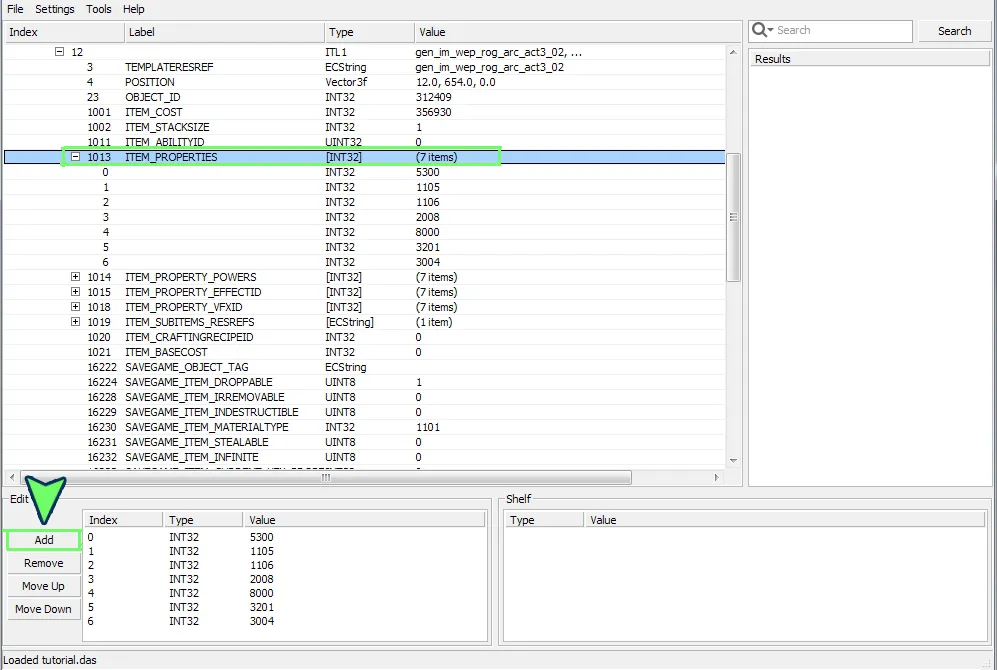This screenshot has width=997, height=670.
Task: Collapse the index 12 tree node
Action: point(59,52)
